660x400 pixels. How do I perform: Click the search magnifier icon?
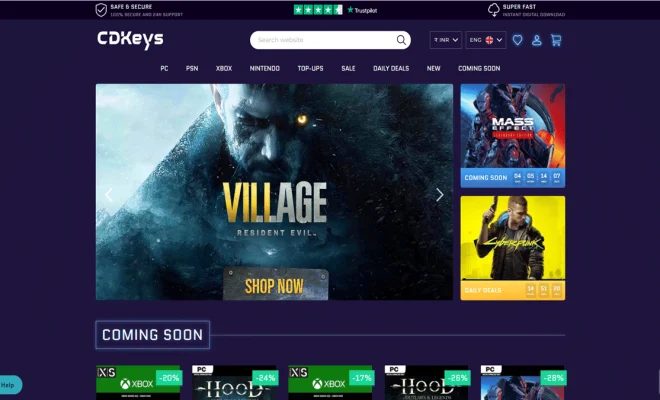click(401, 40)
